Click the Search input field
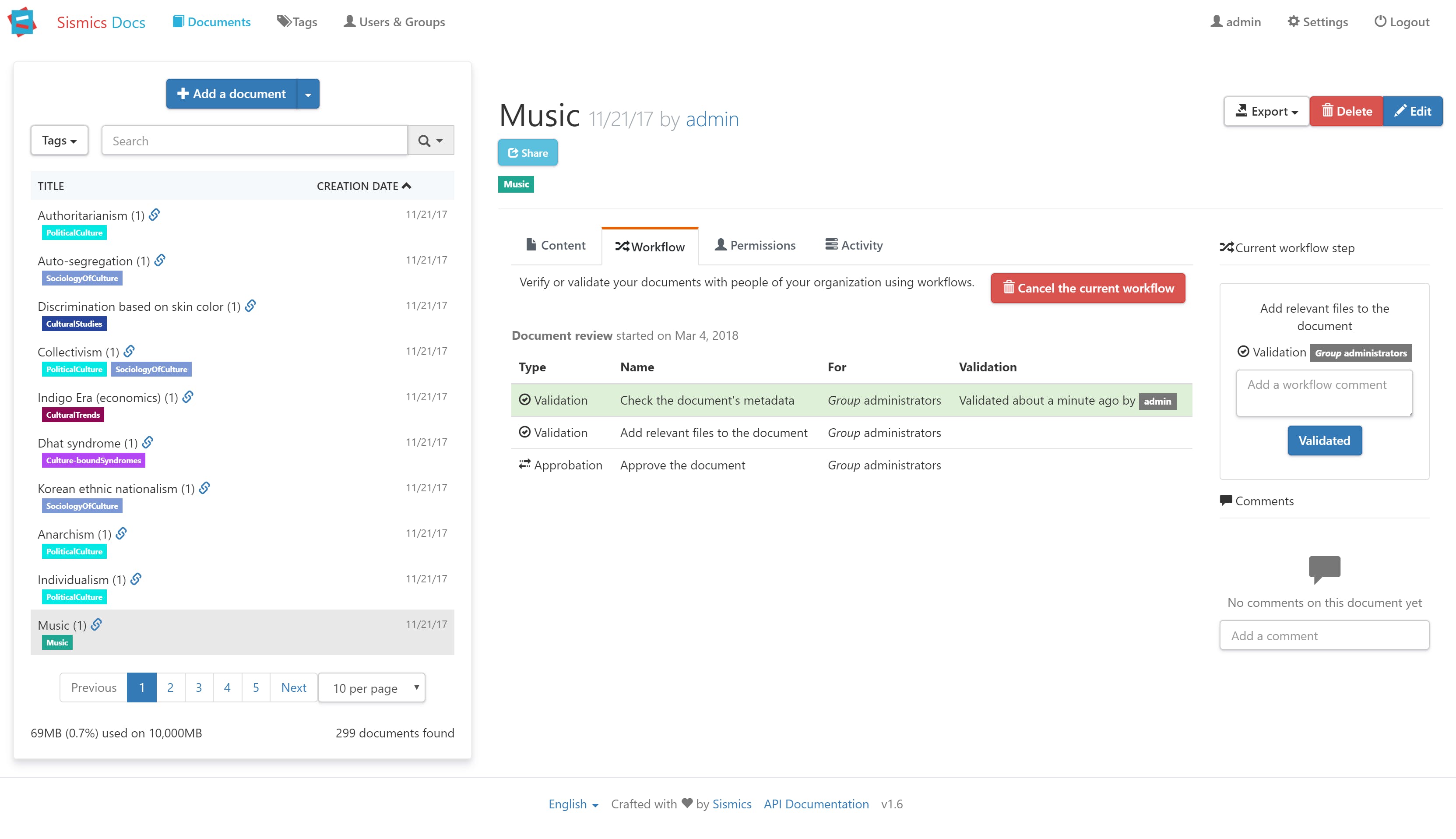 (255, 141)
